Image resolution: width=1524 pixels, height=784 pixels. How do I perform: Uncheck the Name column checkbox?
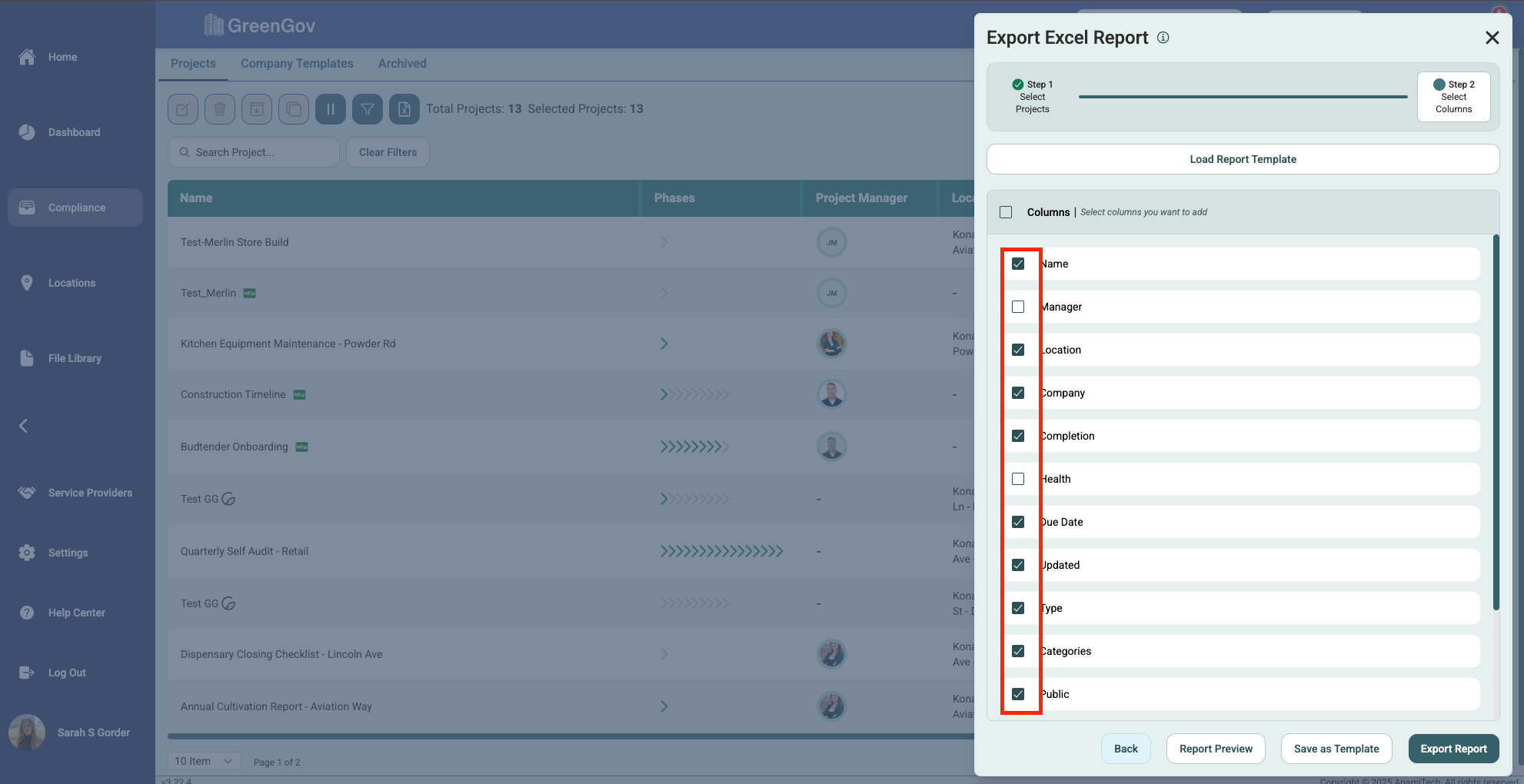1018,264
